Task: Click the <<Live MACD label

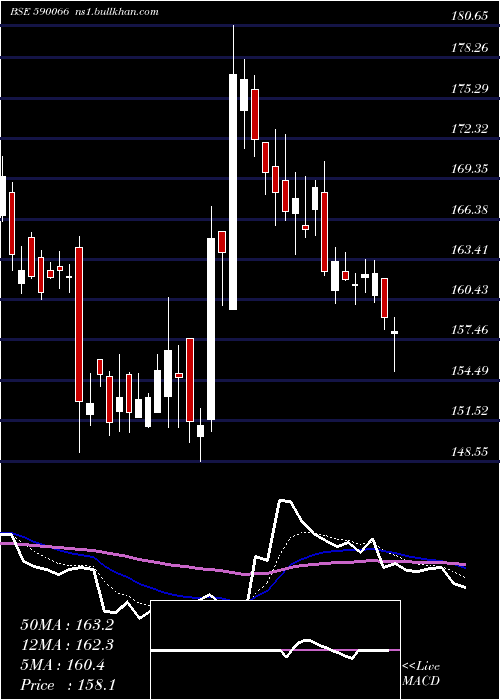Action: coord(421,673)
